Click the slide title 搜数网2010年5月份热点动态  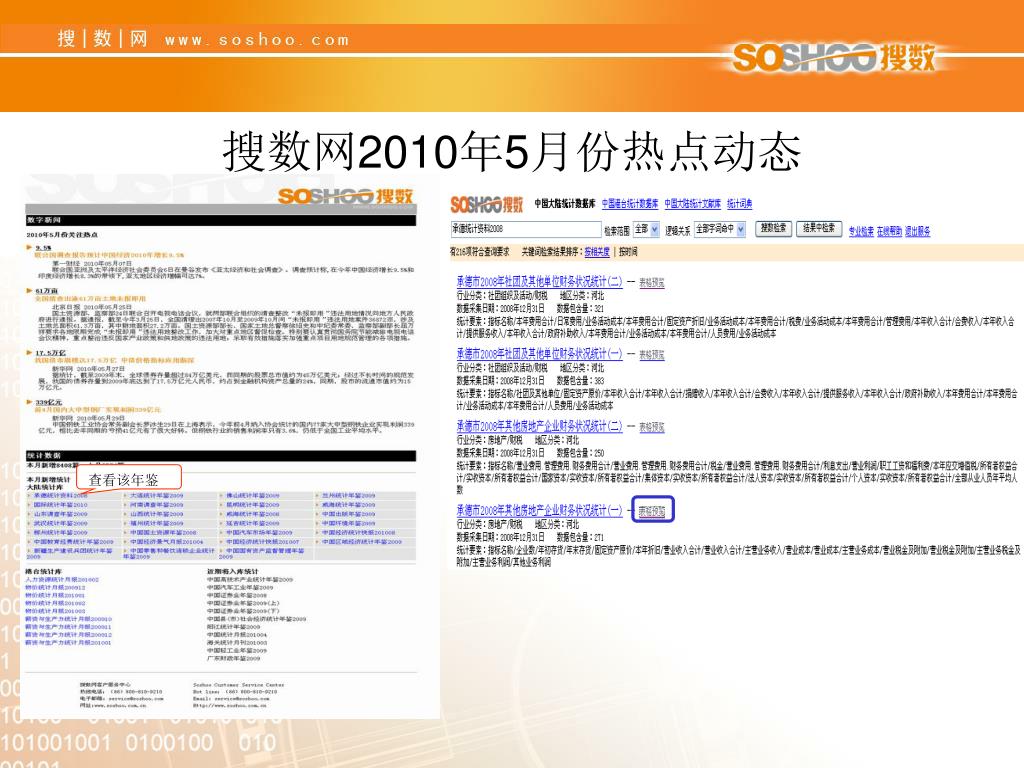point(512,151)
